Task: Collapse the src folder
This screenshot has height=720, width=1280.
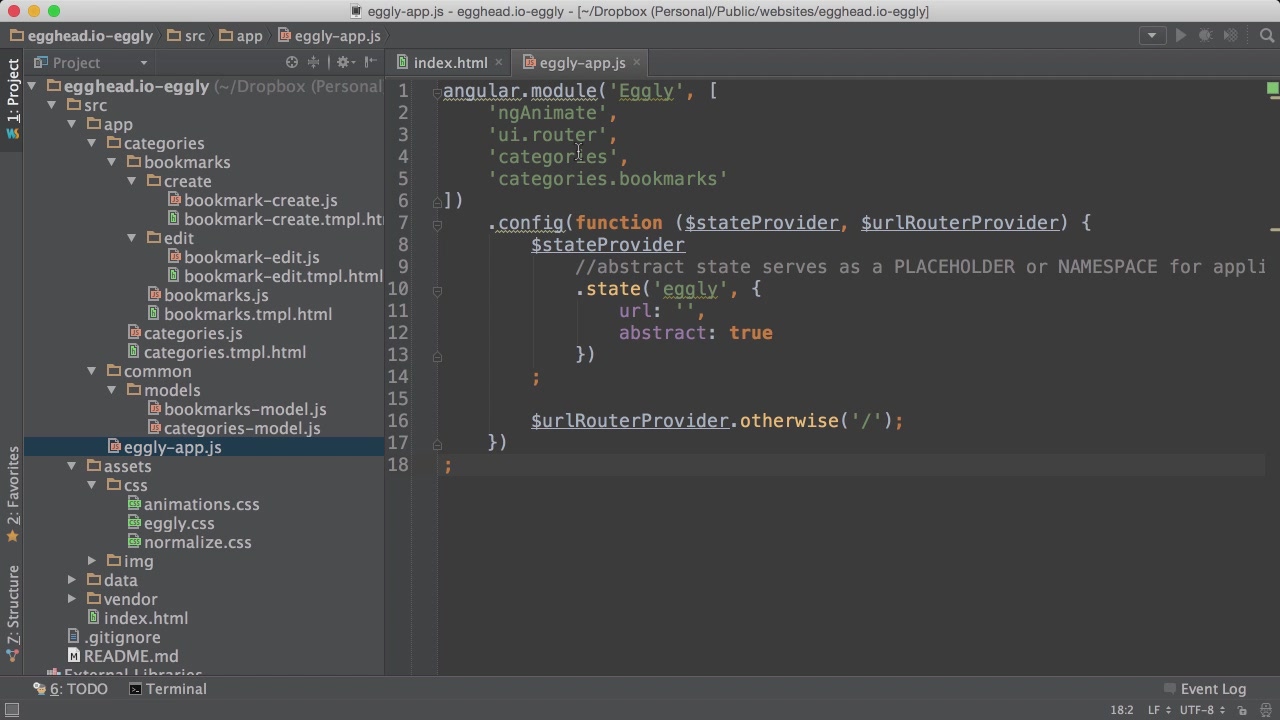Action: pyautogui.click(x=52, y=105)
